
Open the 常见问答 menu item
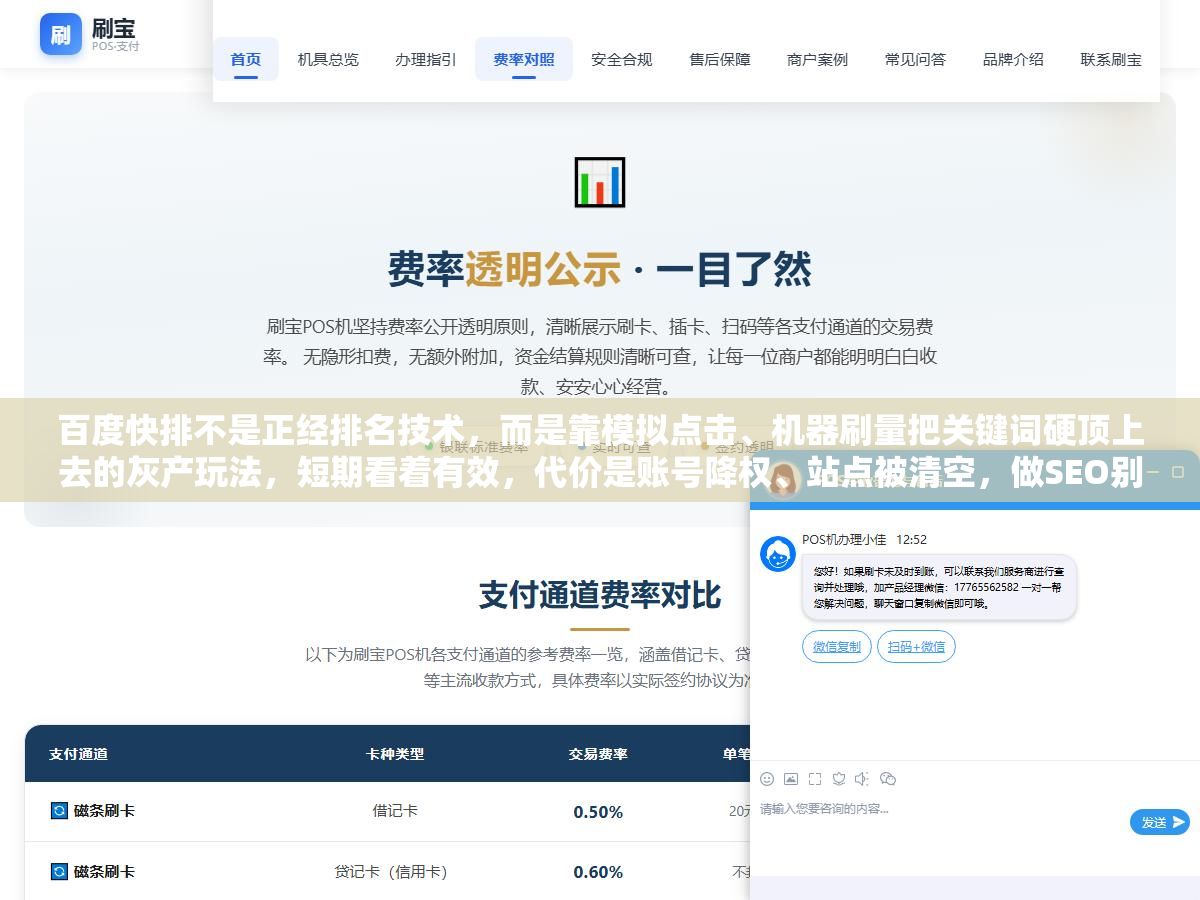915,59
